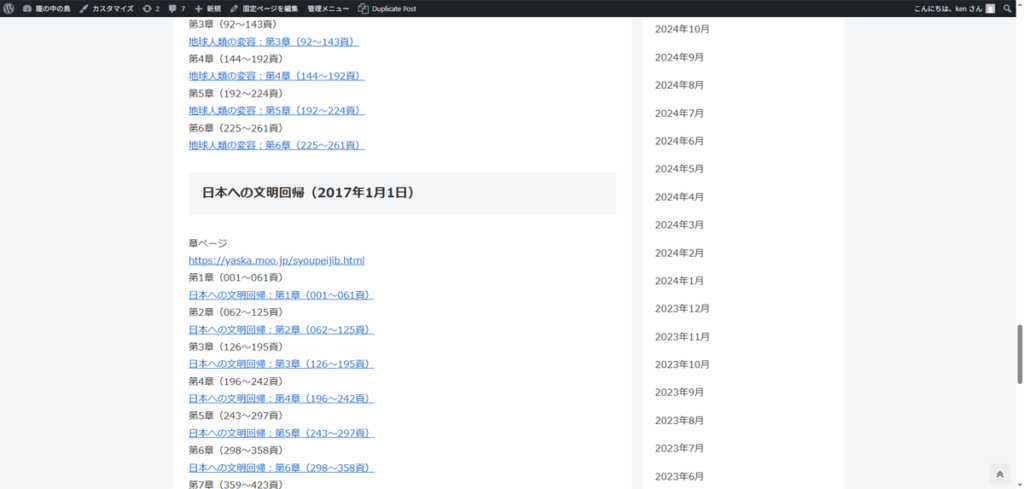Image resolution: width=1024 pixels, height=489 pixels.
Task: Go to the 2024年1月 archive
Action: click(x=679, y=280)
